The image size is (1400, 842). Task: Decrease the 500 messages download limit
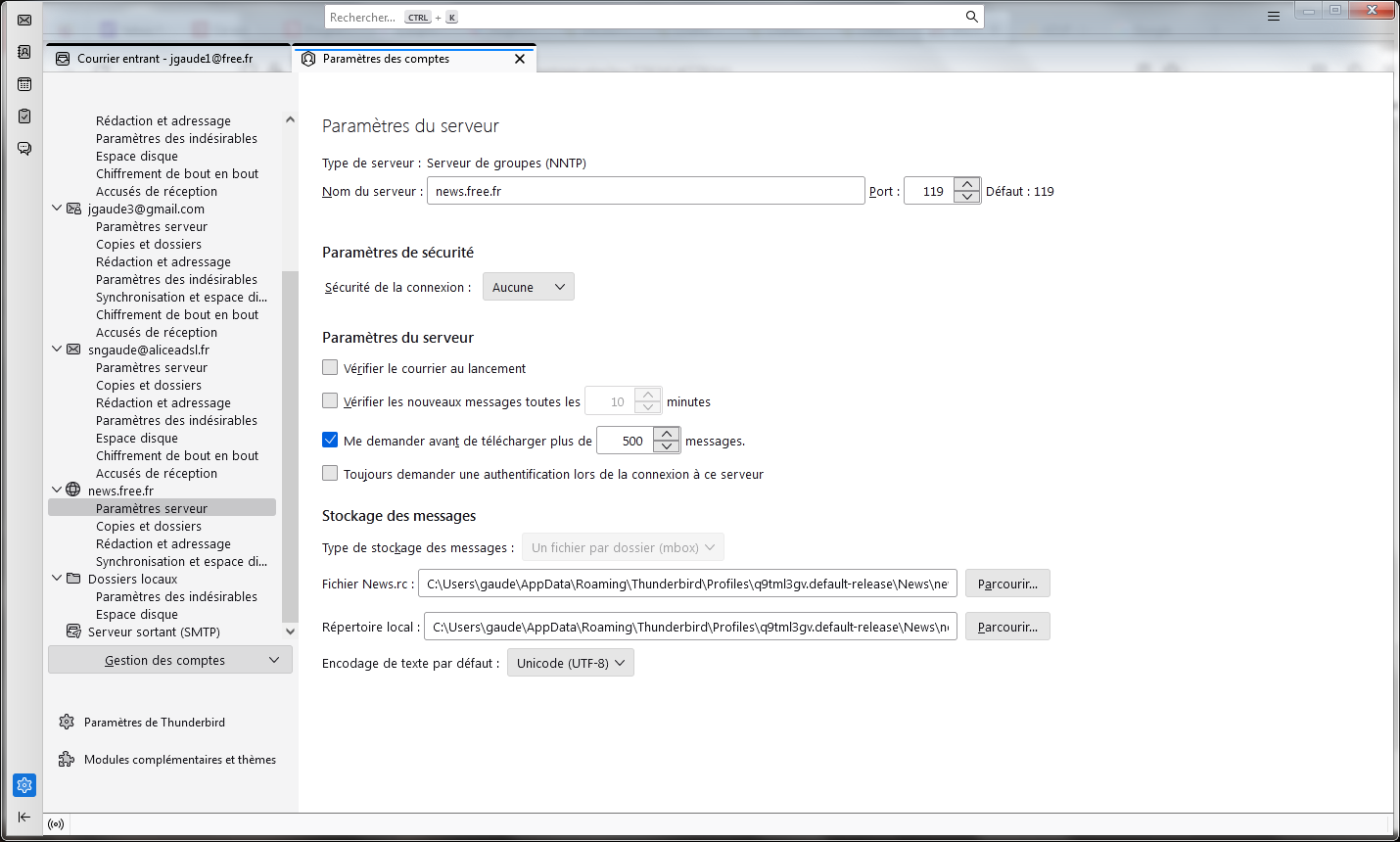tap(667, 446)
